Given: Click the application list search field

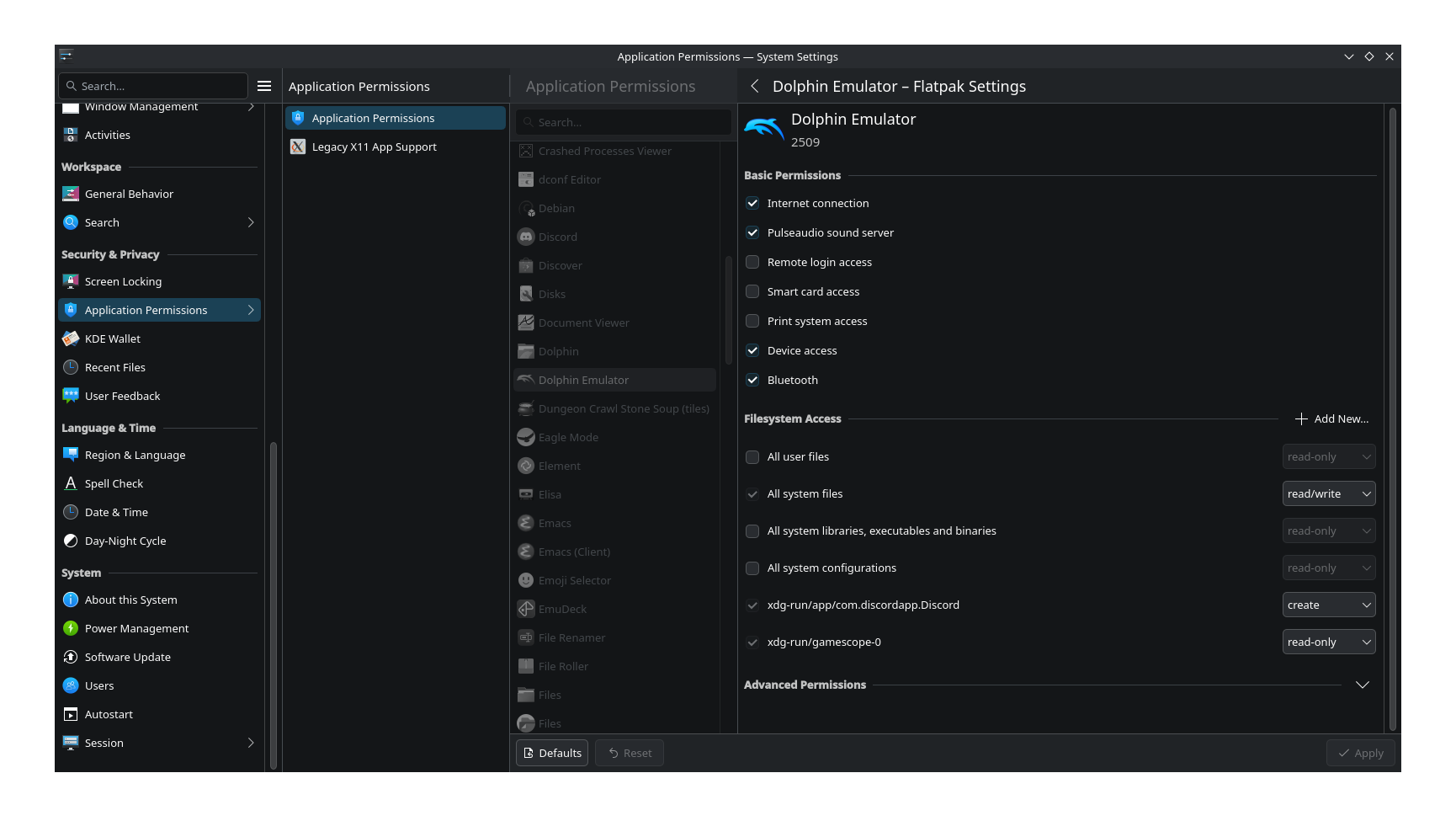Looking at the screenshot, I should tap(623, 122).
